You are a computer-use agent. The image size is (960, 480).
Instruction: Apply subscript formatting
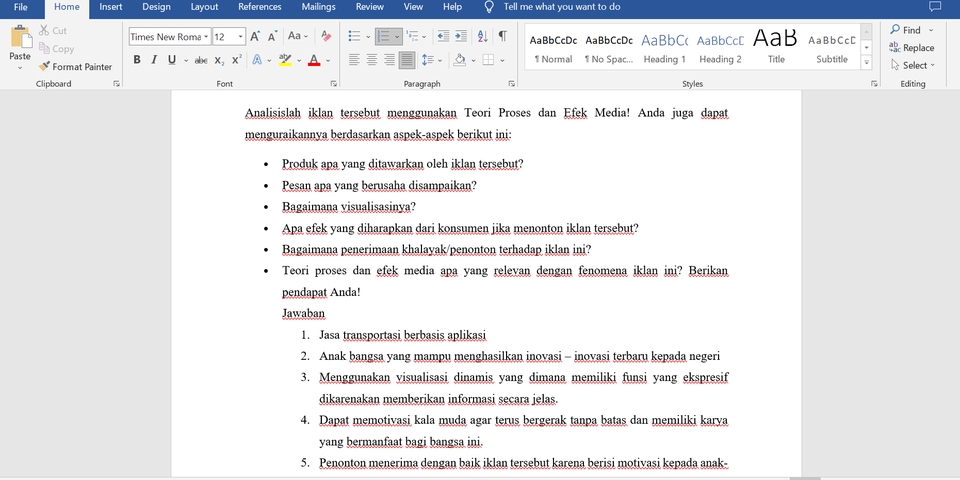point(219,60)
